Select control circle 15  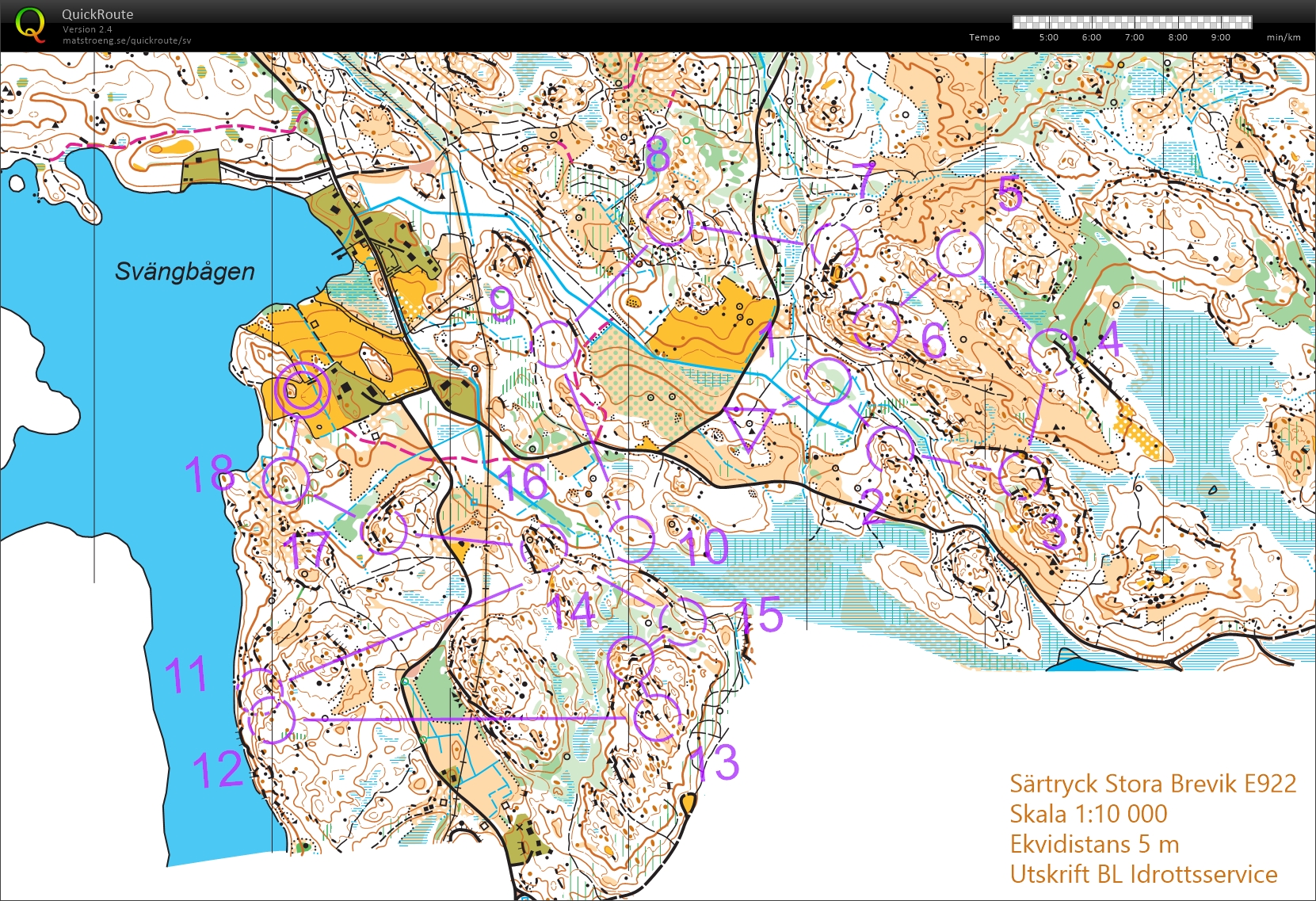682,621
